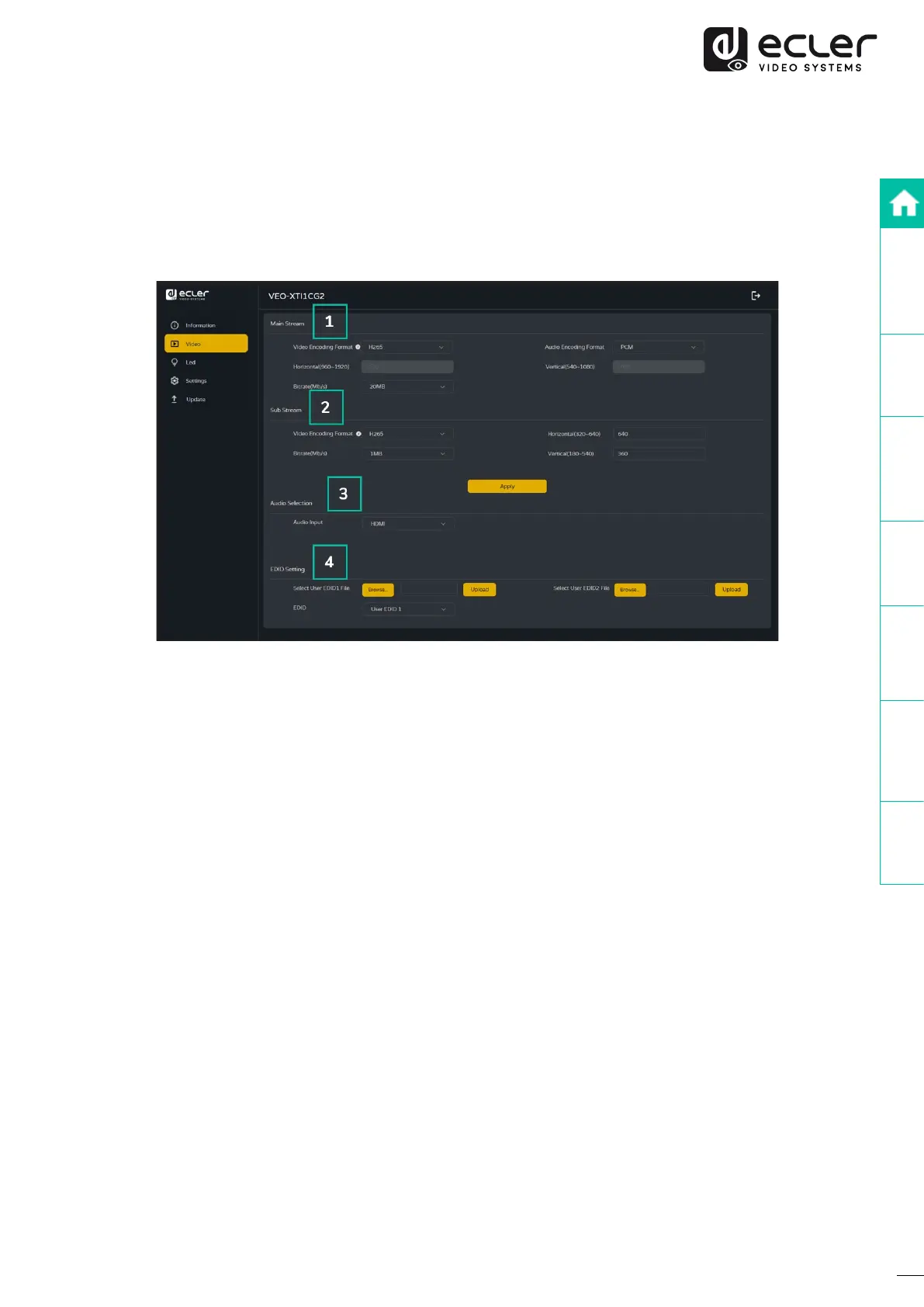Click the Update upload-arrow icon in sidebar
The height and width of the screenshot is (1307, 924).
pyautogui.click(x=175, y=400)
